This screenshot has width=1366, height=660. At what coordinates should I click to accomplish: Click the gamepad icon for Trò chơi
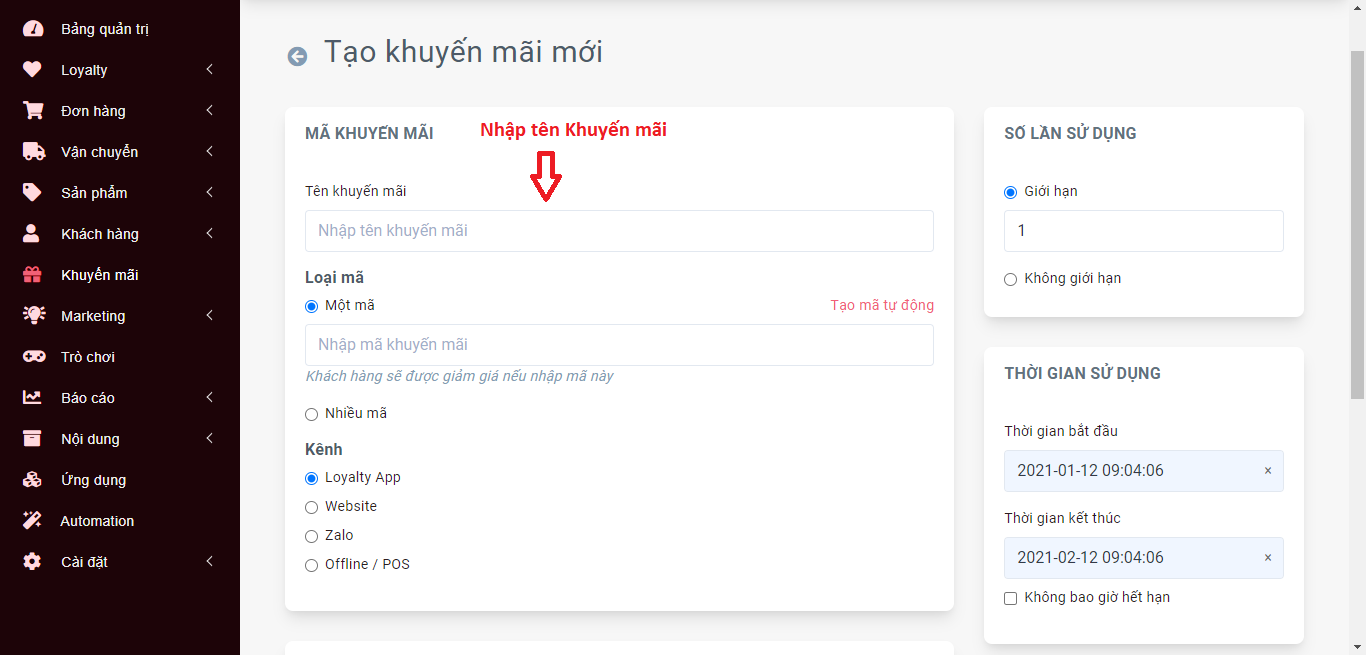[33, 357]
